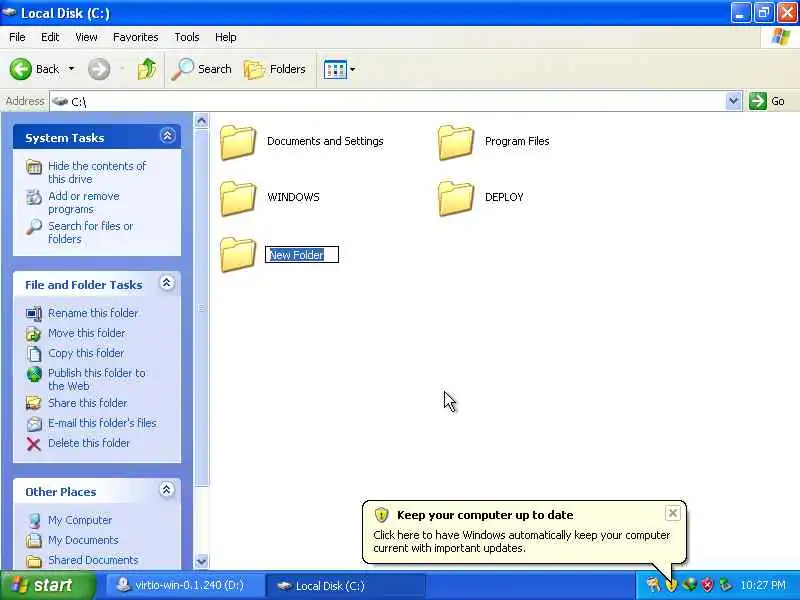The image size is (800, 600).
Task: Open the Views dropdown arrow
Action: click(x=353, y=69)
